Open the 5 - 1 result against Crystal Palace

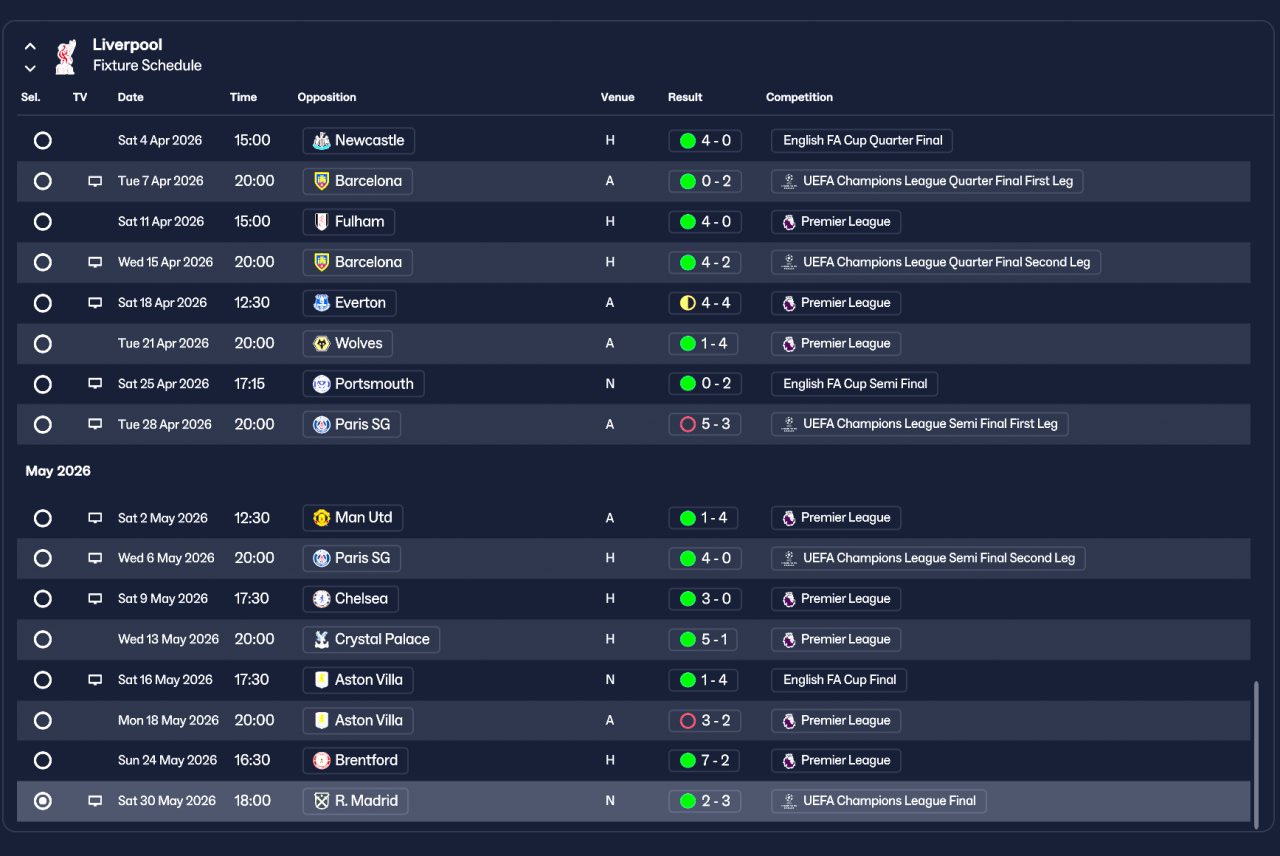pos(705,639)
